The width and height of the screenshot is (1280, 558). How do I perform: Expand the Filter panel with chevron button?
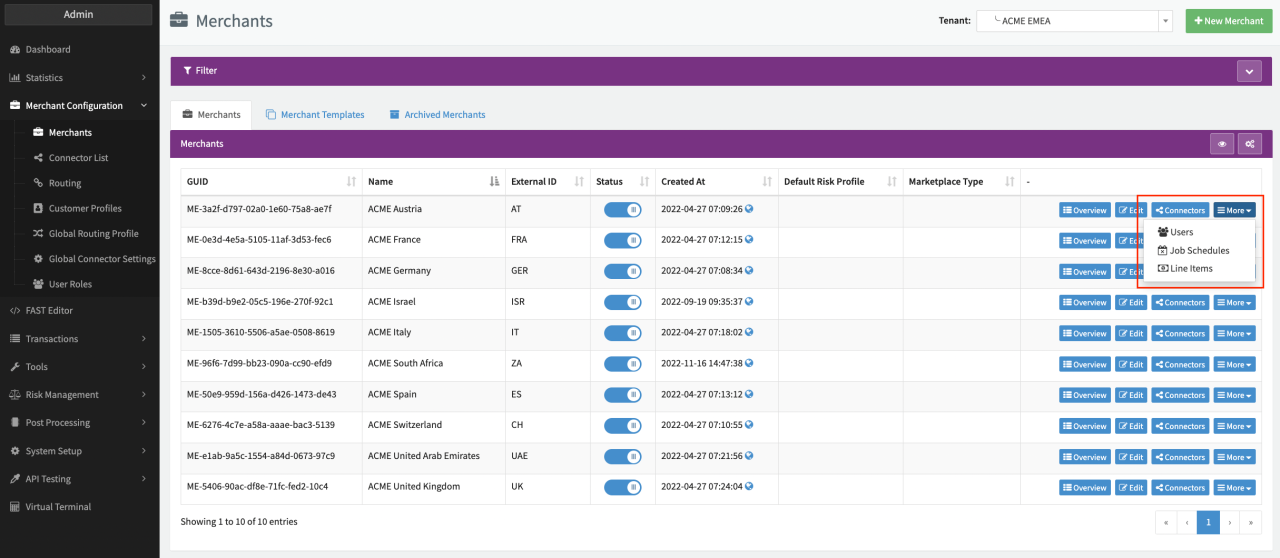(1249, 71)
